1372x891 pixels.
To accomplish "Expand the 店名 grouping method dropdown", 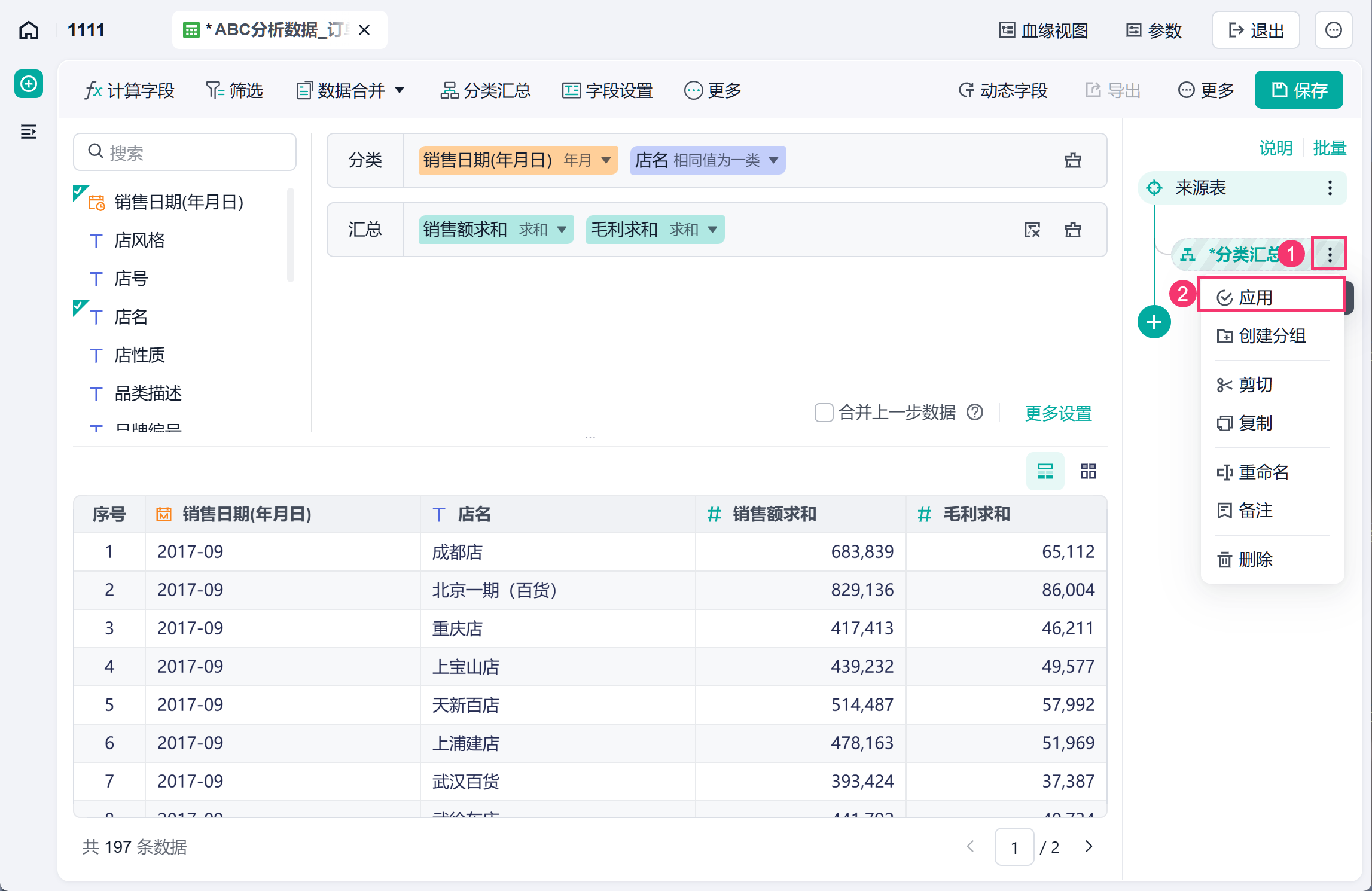I will [773, 160].
